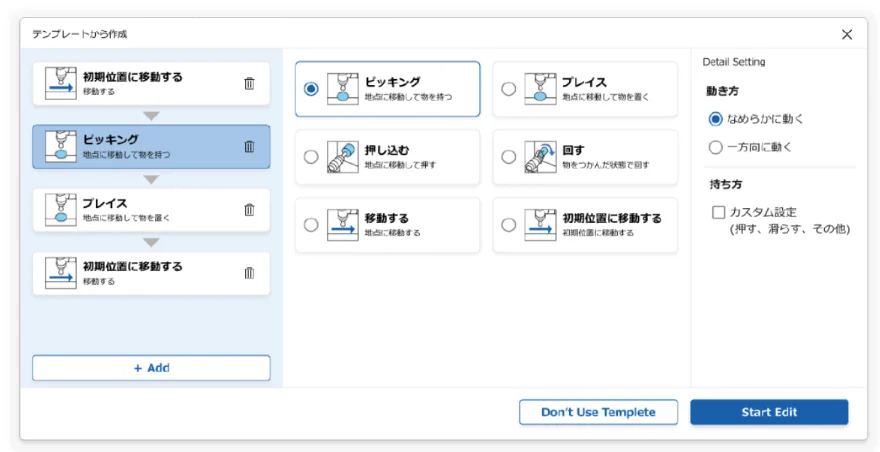Click the プレイス template robot icon
The image size is (880, 452).
[541, 89]
